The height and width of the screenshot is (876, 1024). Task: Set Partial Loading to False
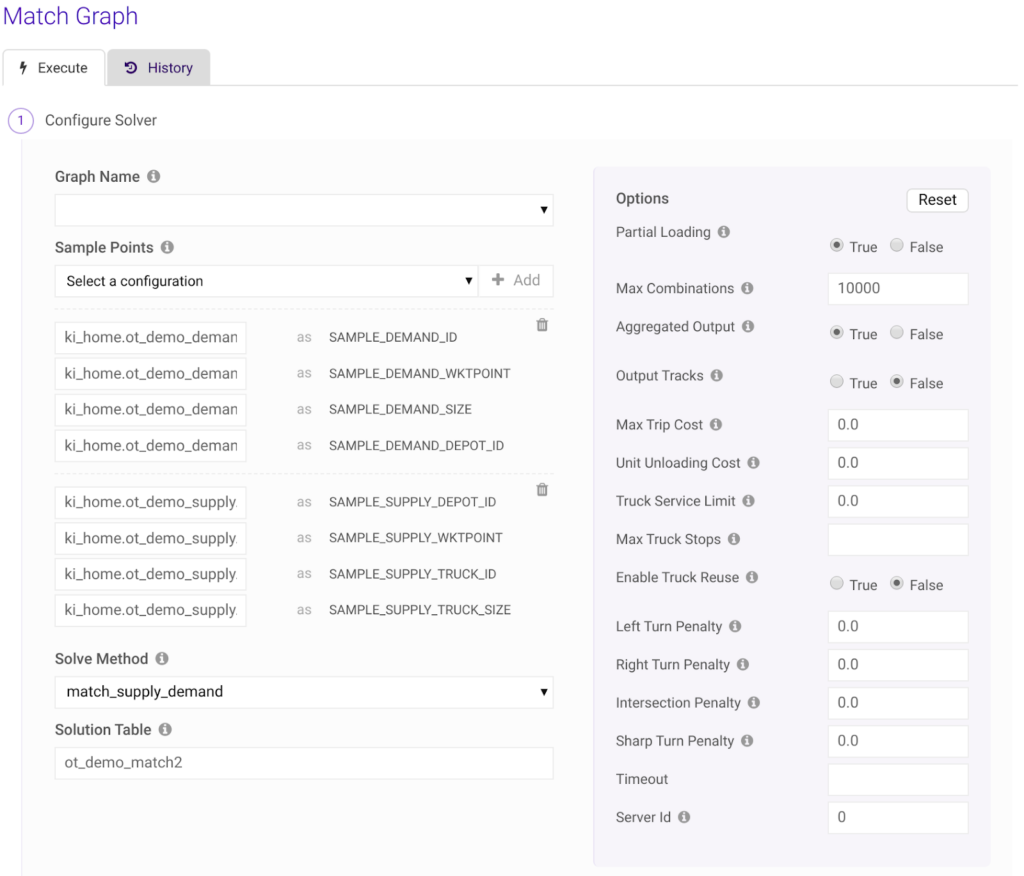point(897,246)
